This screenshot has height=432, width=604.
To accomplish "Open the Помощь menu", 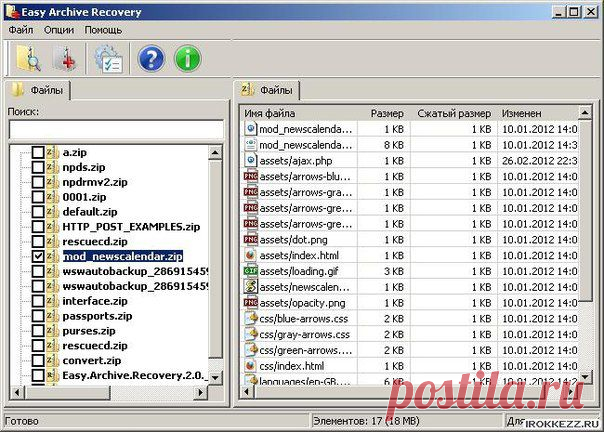I will tap(103, 30).
